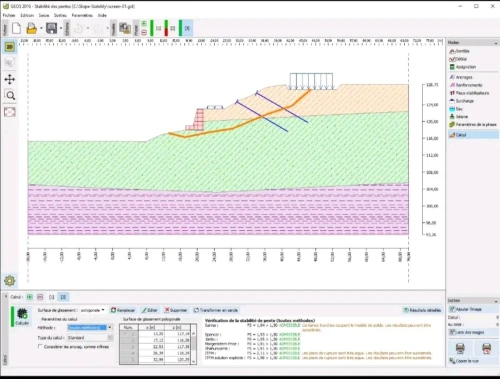The height and width of the screenshot is (379, 500).
Task: Open the Saisie menu
Action: [x=44, y=15]
